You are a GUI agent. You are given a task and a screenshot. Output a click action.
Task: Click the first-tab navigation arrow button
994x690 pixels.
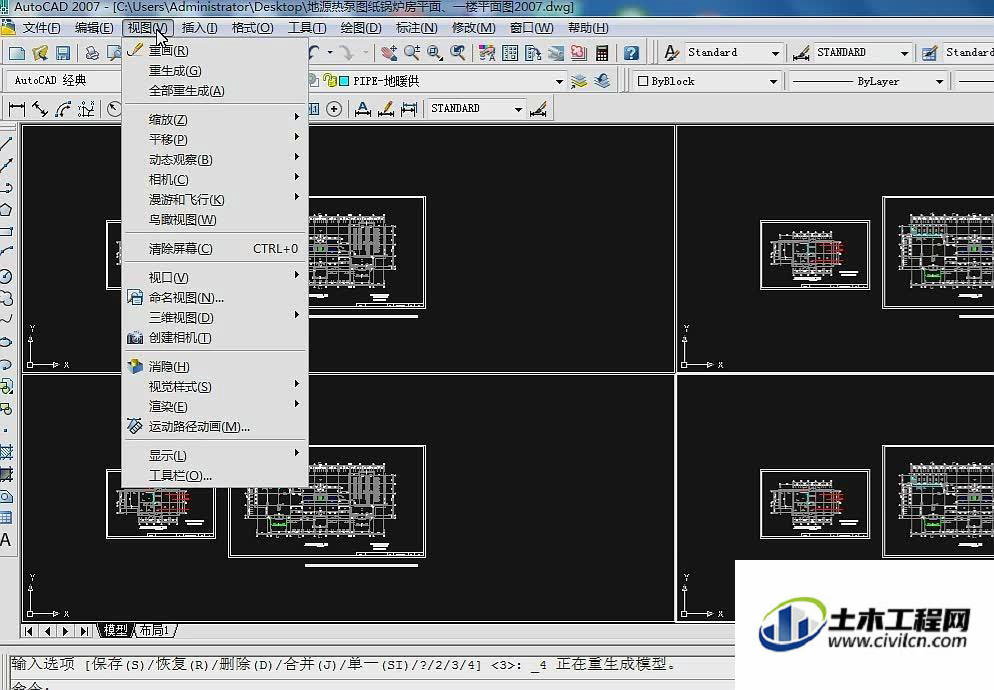(x=29, y=631)
